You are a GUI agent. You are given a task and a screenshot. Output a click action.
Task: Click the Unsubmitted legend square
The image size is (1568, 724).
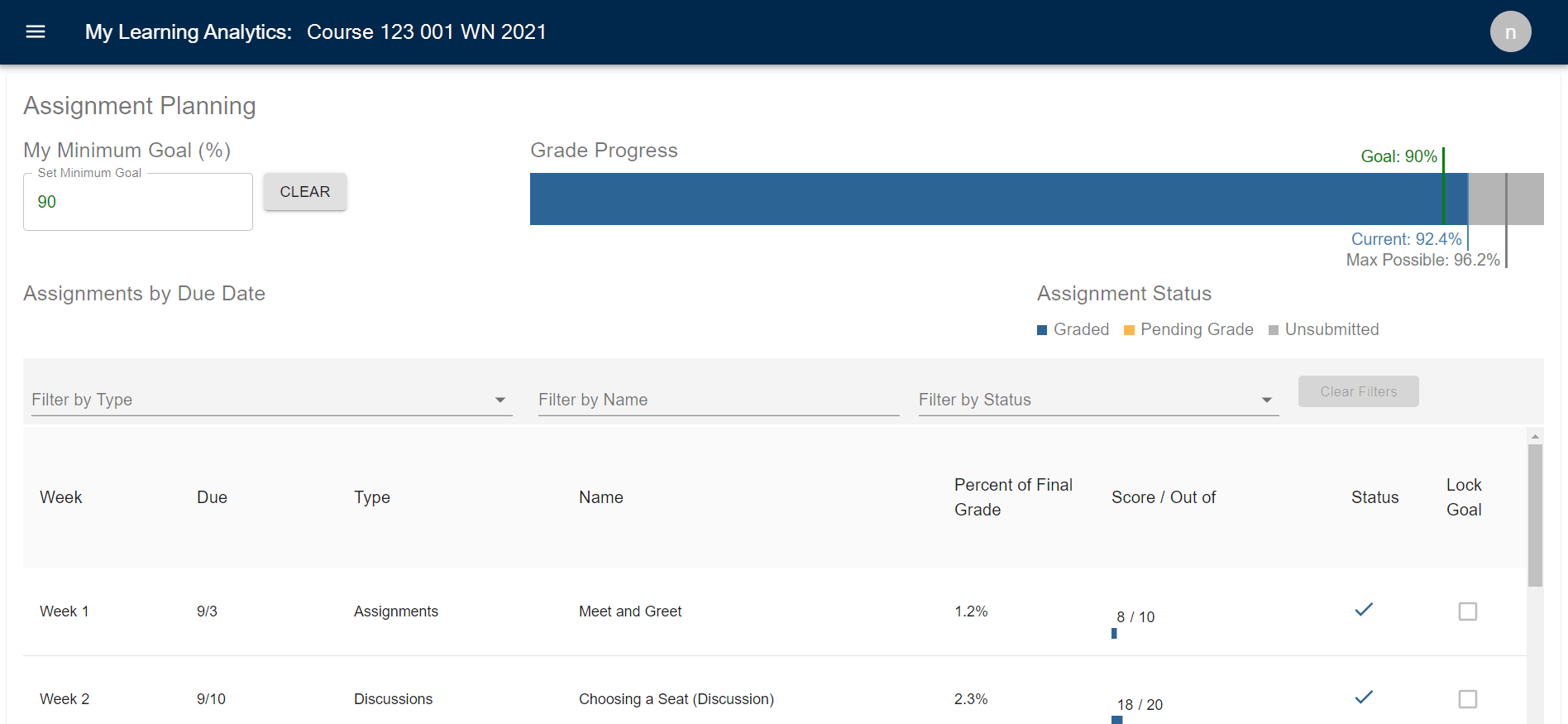1274,330
